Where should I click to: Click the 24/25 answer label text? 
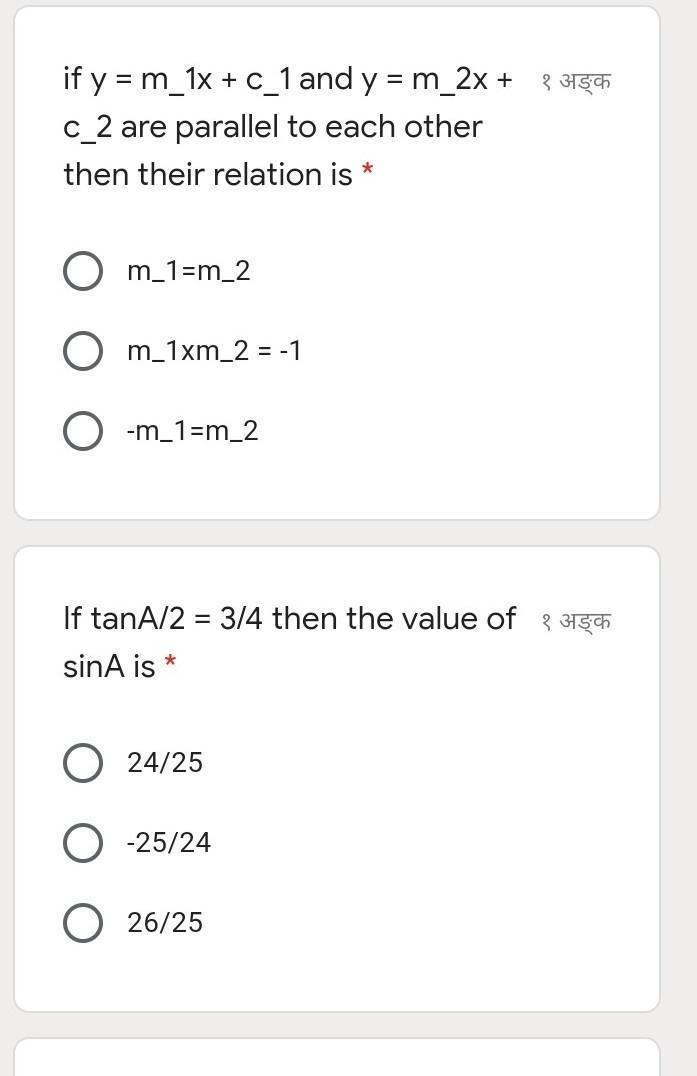165,763
